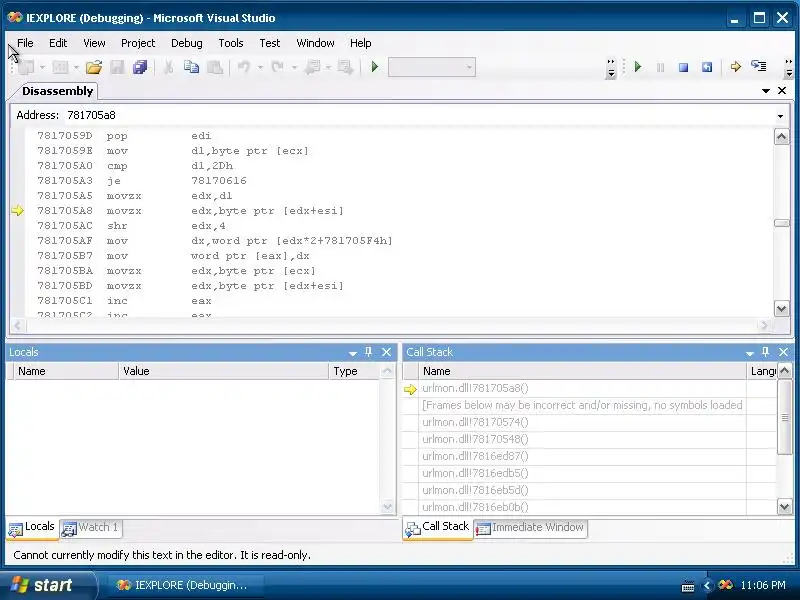Open the Redo history dropdown arrow
The width and height of the screenshot is (800, 600).
click(x=294, y=67)
